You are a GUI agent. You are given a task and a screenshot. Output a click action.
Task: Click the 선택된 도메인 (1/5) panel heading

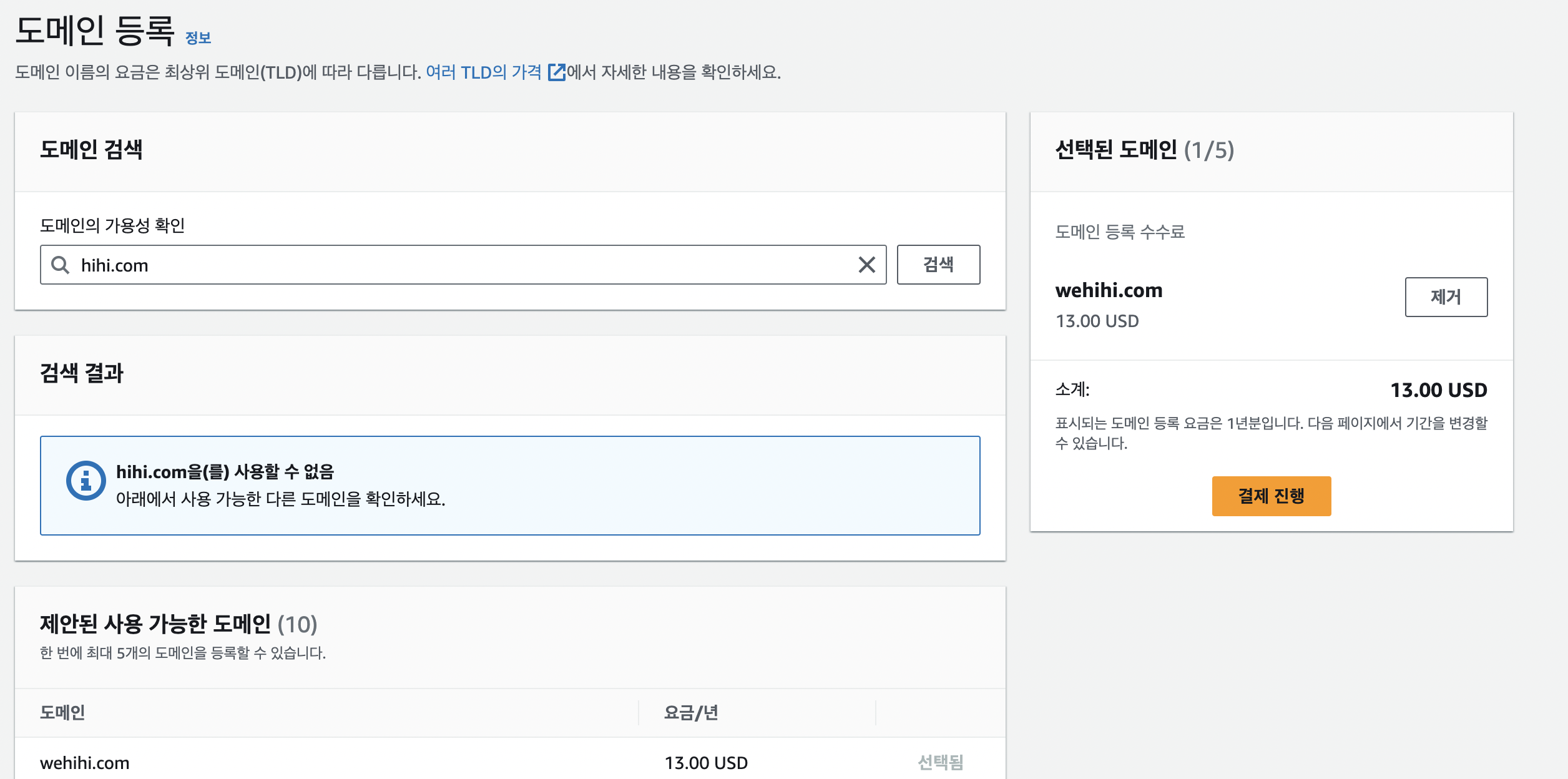[1144, 150]
